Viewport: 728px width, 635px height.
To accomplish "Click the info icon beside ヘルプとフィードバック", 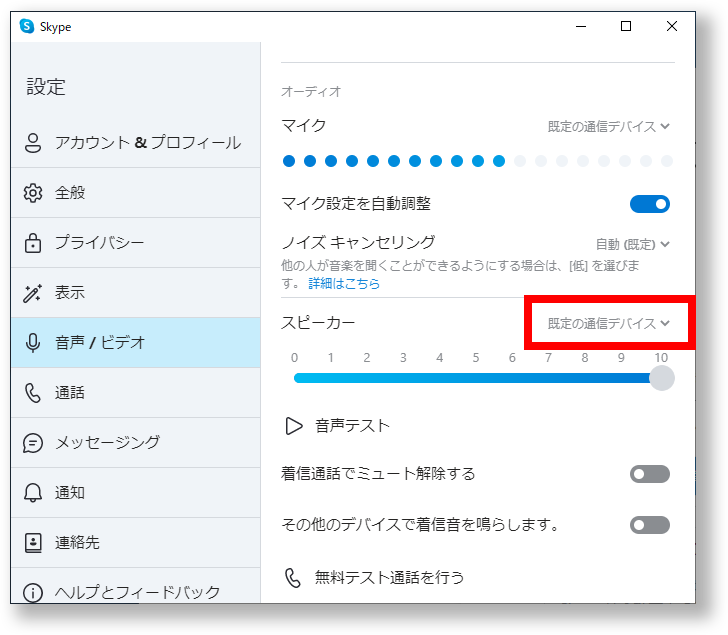I will (33, 593).
